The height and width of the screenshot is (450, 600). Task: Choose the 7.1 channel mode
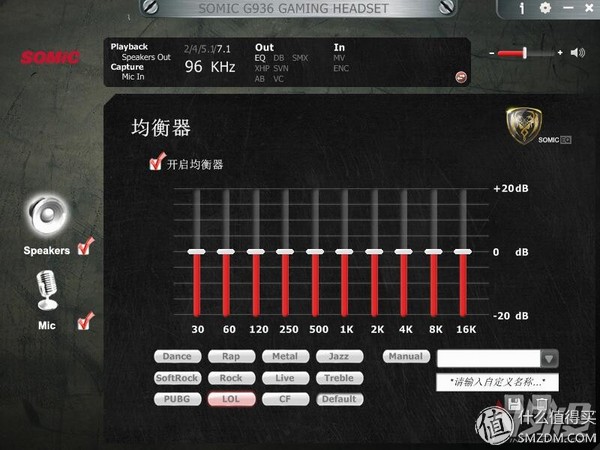click(223, 48)
